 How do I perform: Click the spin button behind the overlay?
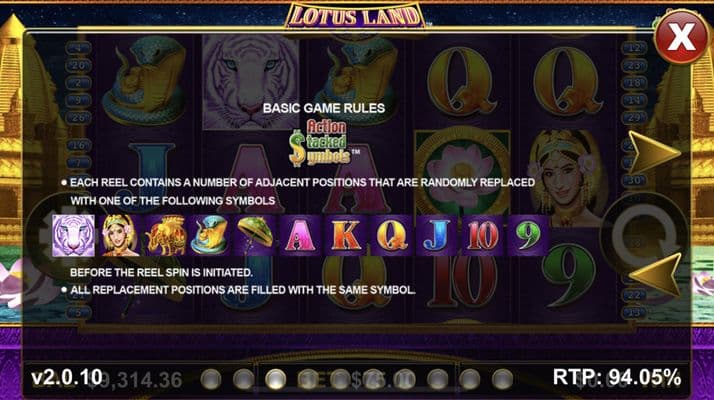click(x=643, y=236)
